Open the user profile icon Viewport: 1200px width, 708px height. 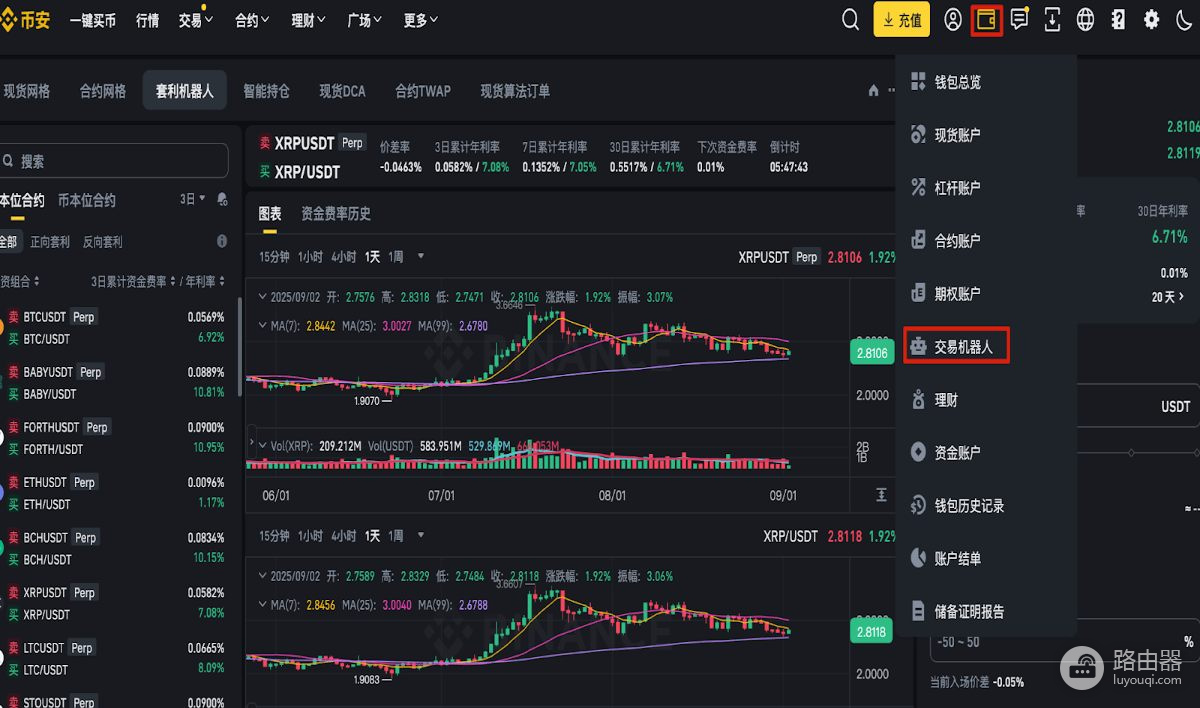(953, 20)
